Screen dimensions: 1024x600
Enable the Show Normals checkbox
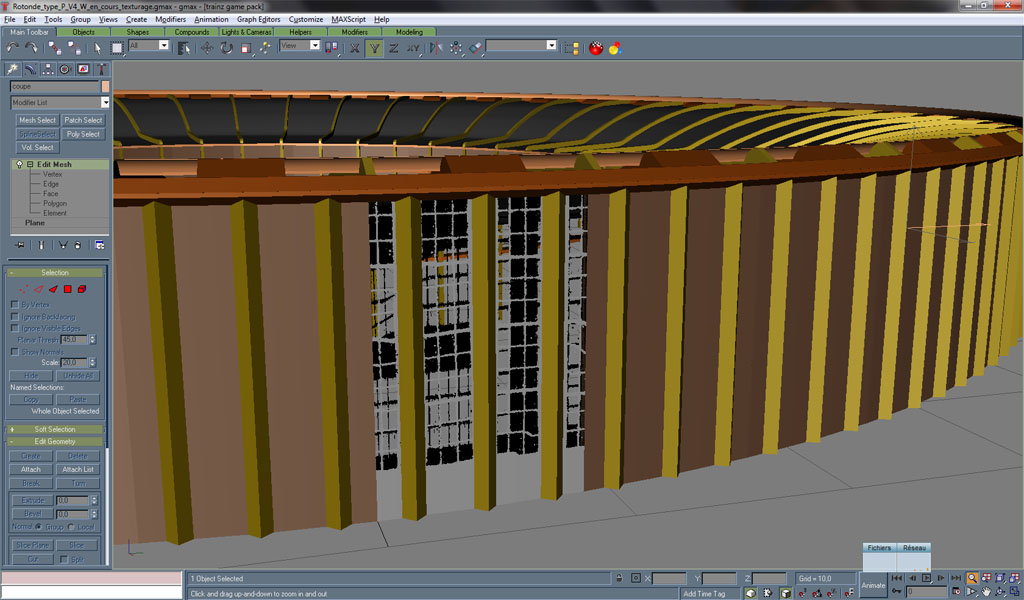(14, 352)
